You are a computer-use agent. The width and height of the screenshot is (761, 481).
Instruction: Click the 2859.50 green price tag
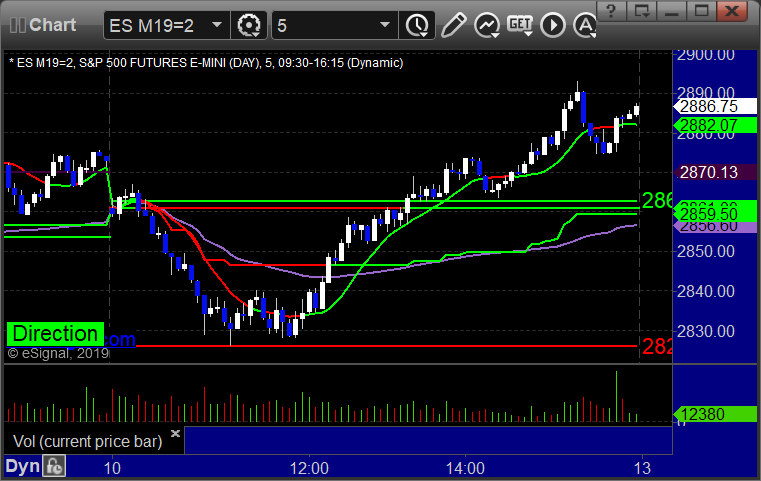[715, 214]
